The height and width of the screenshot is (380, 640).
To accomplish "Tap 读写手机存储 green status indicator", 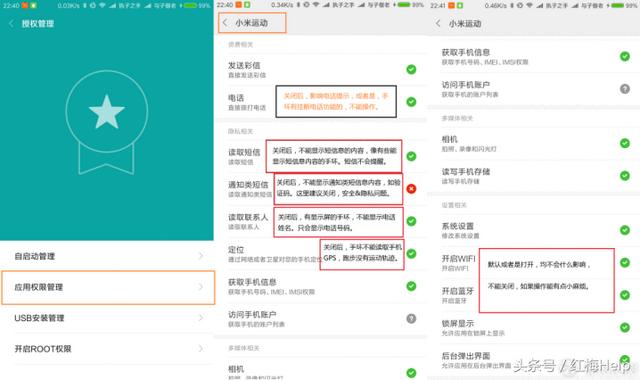I will [625, 176].
